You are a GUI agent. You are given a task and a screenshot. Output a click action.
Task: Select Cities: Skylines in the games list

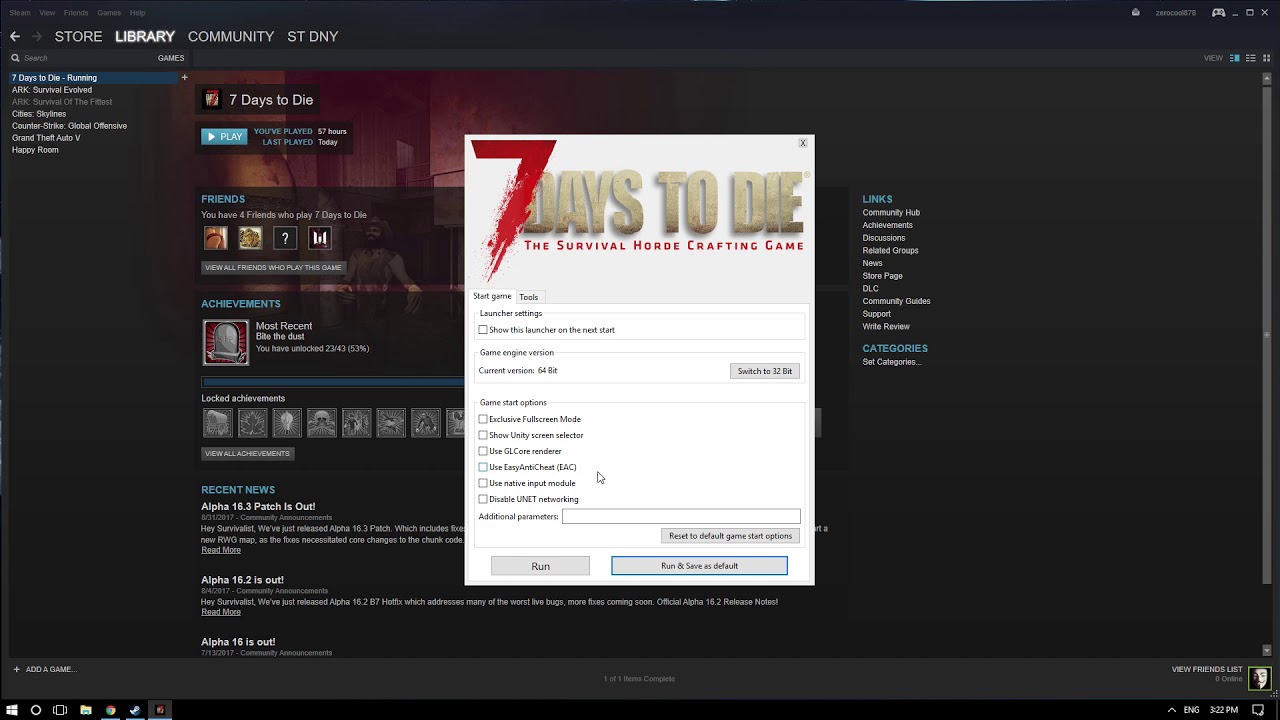(x=39, y=114)
